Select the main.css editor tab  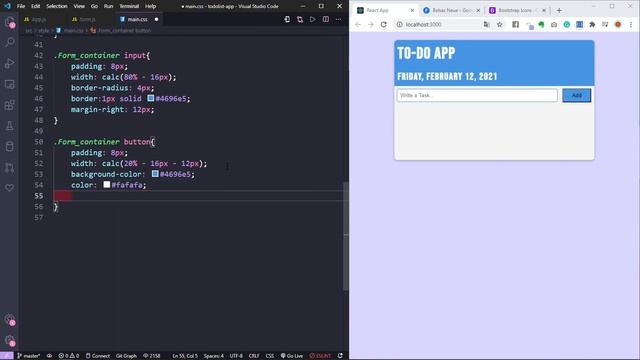tap(138, 19)
